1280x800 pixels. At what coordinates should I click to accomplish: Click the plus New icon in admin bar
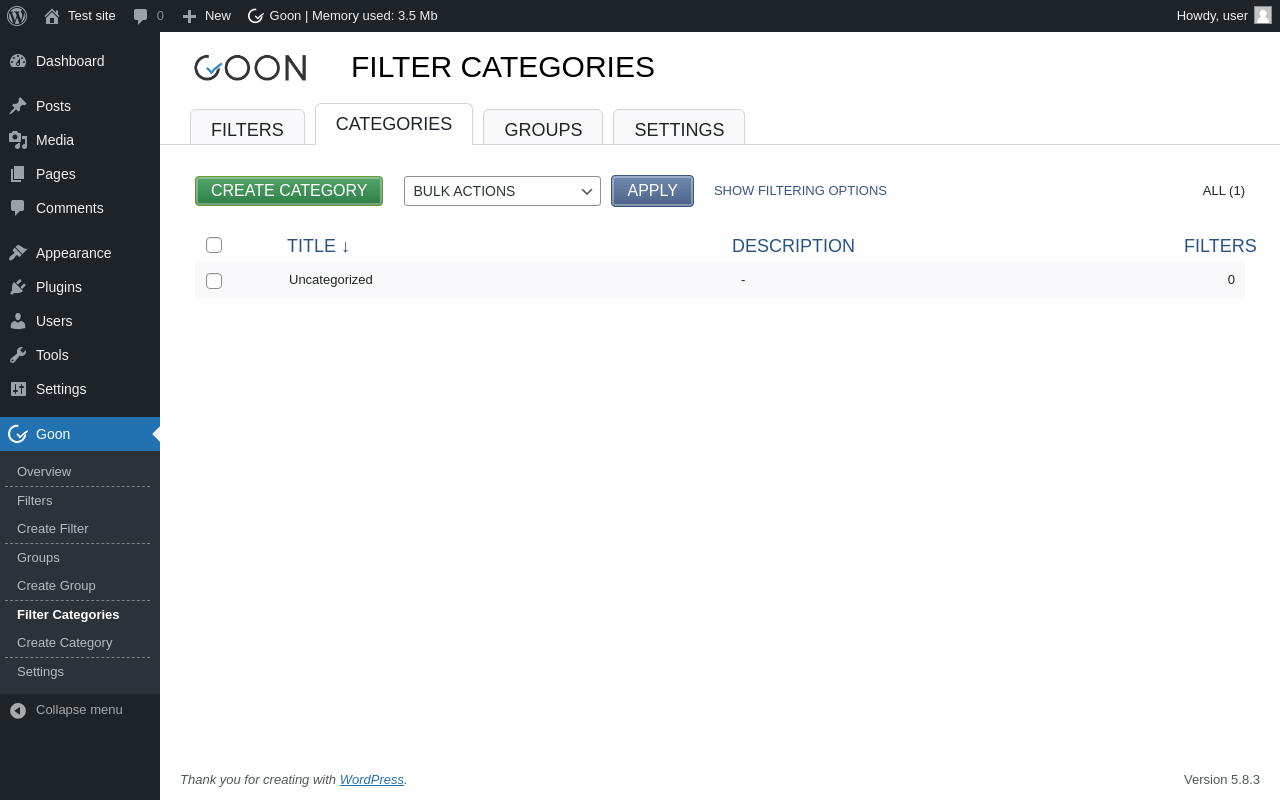pos(189,16)
